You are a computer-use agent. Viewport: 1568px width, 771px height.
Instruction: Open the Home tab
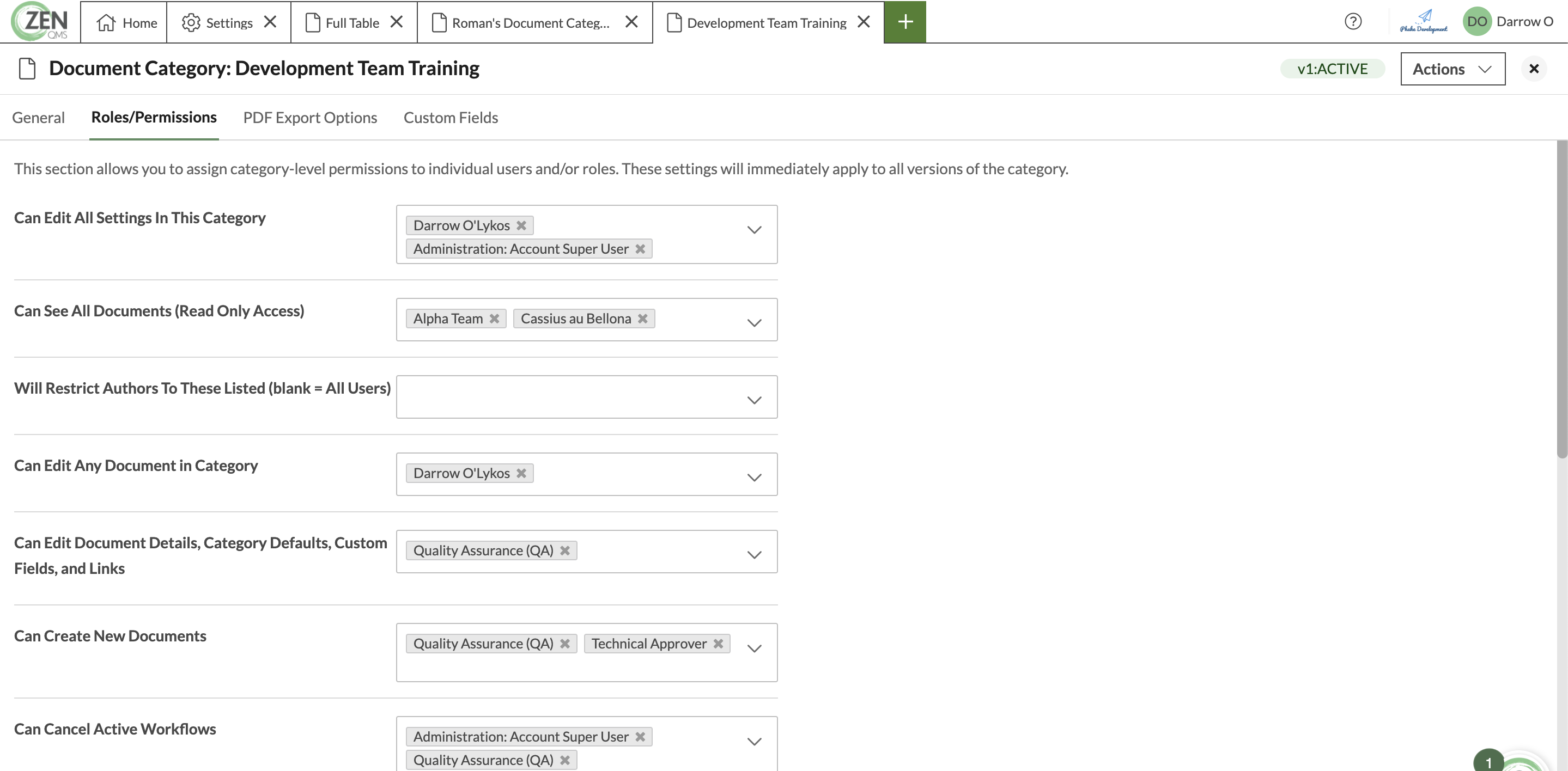click(124, 22)
